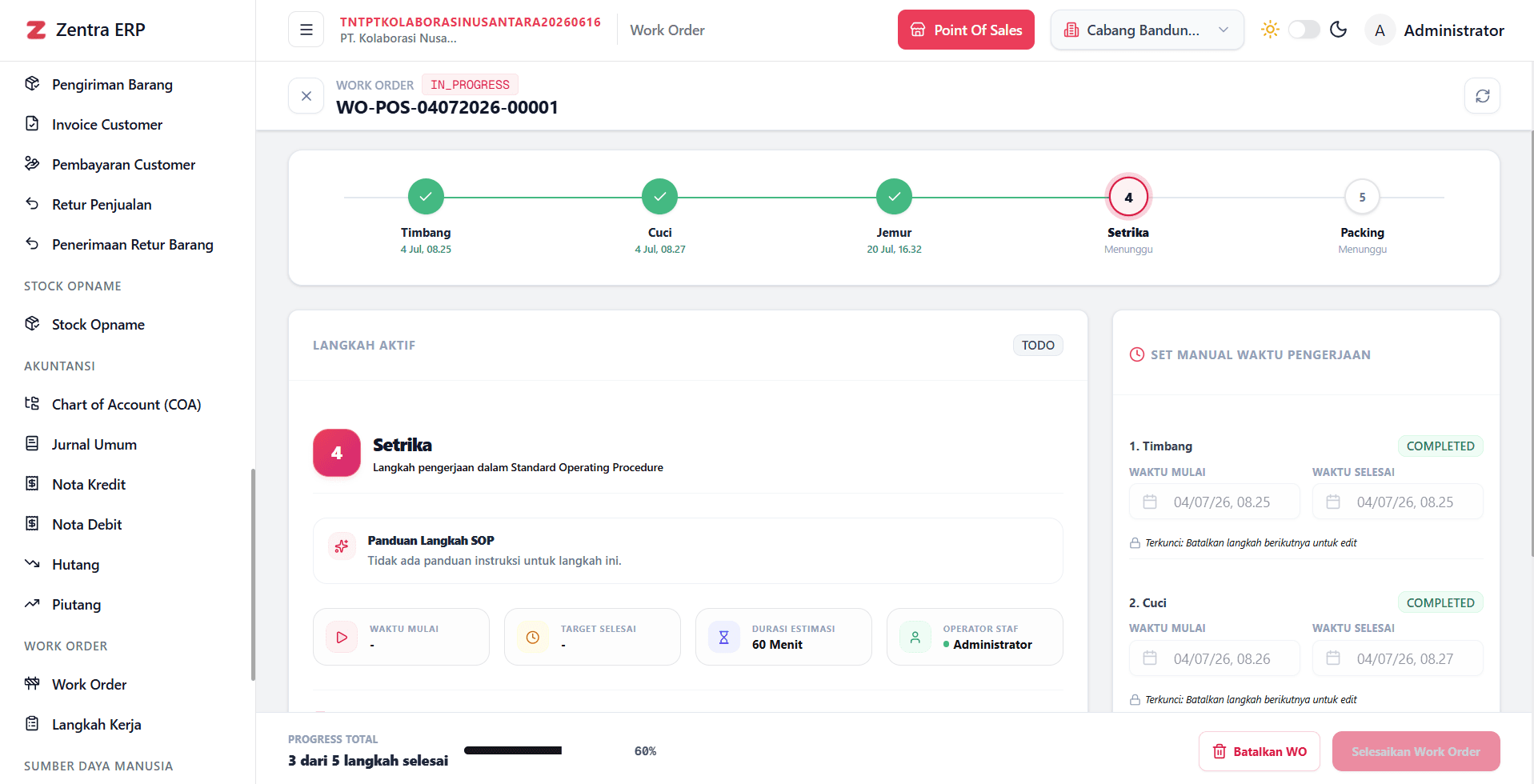Click the progress total bar

[x=545, y=750]
